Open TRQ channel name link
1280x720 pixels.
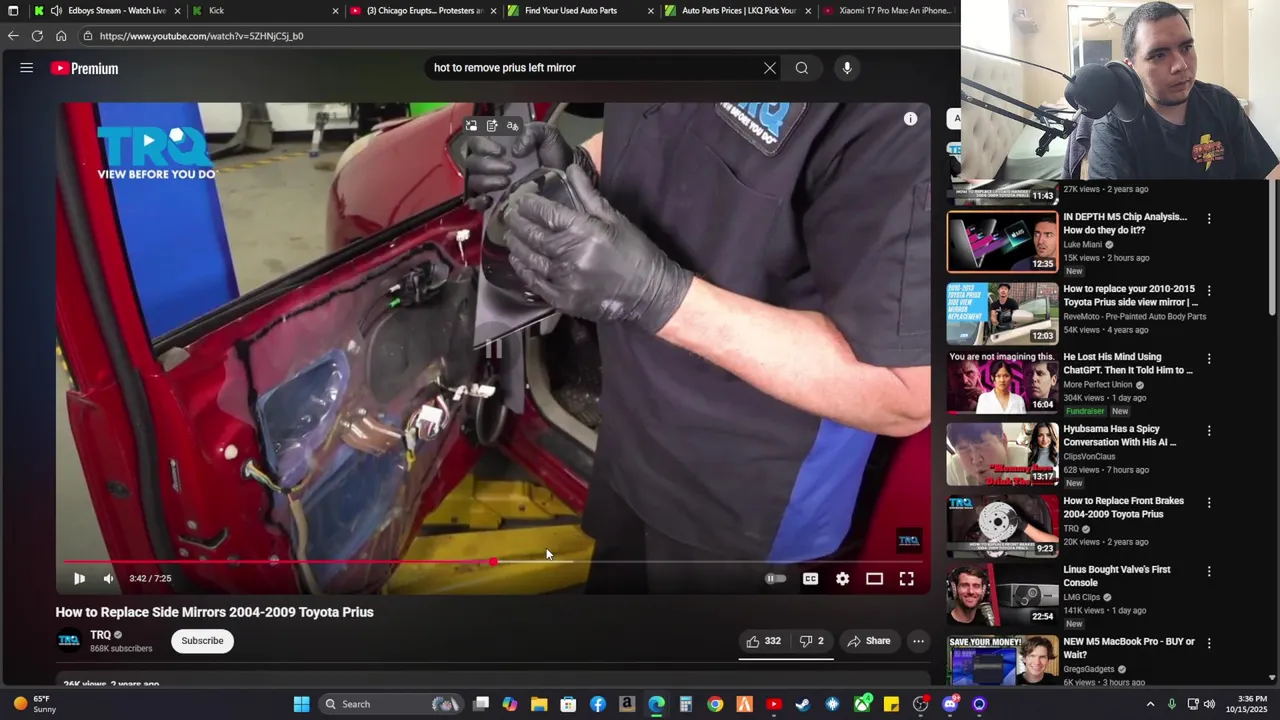pos(100,635)
